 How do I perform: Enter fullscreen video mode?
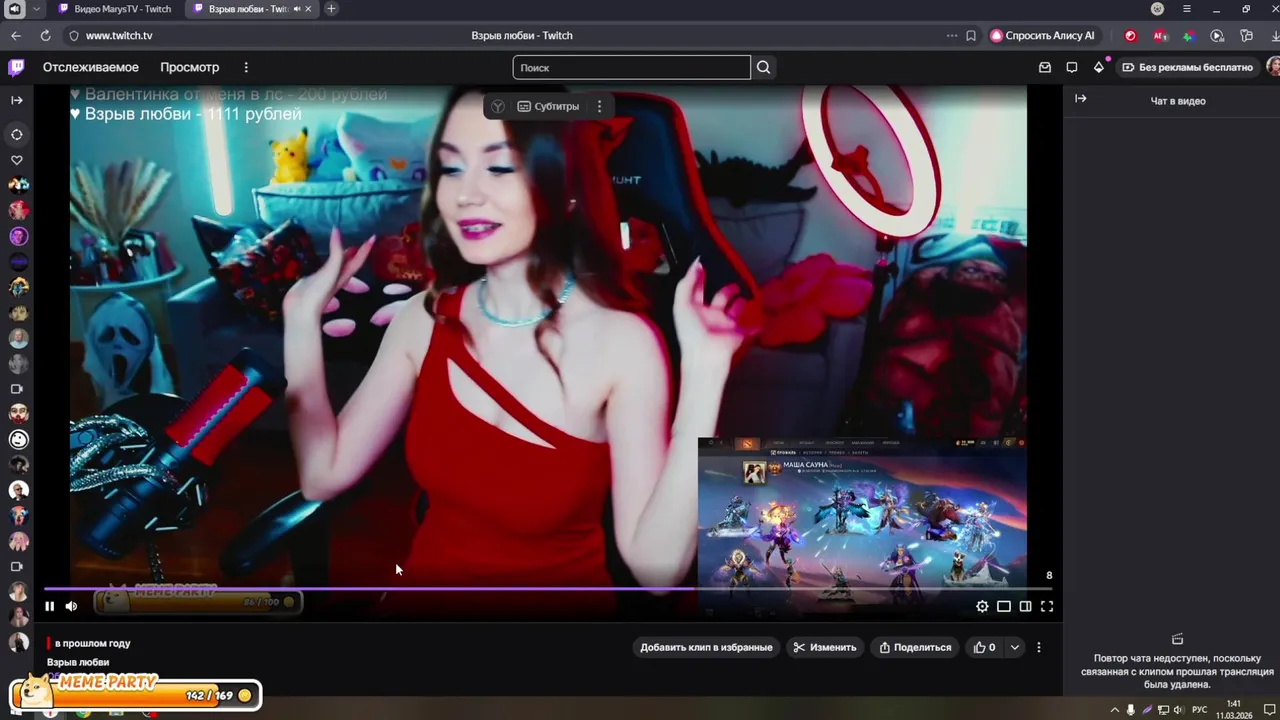[1047, 606]
